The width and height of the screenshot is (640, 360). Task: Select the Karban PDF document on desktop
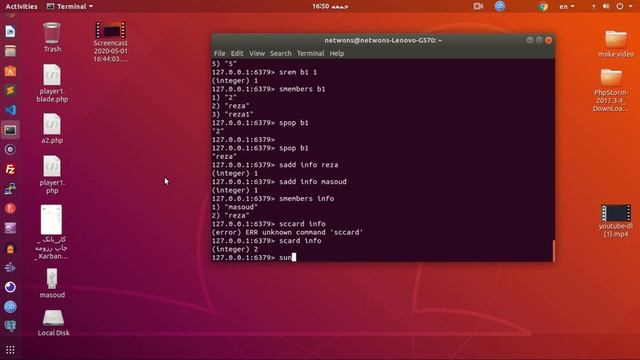(x=51, y=232)
